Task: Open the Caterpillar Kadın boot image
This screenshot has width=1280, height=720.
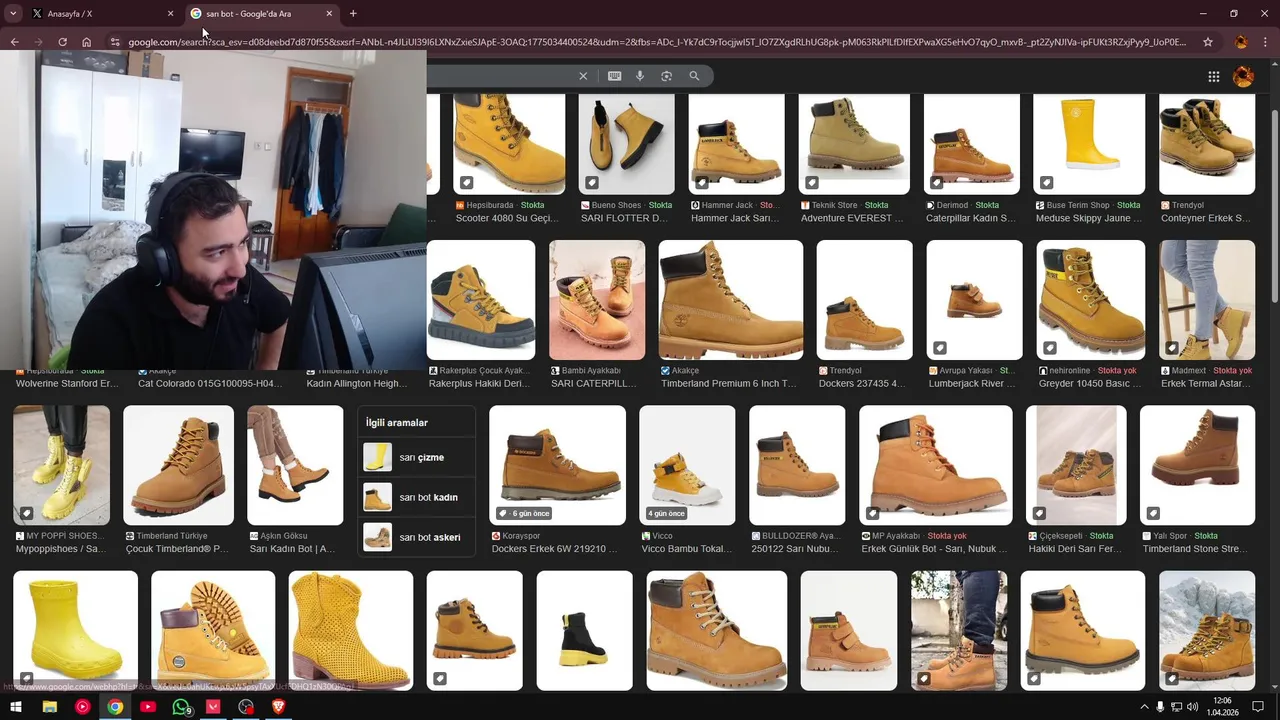Action: pos(972,143)
